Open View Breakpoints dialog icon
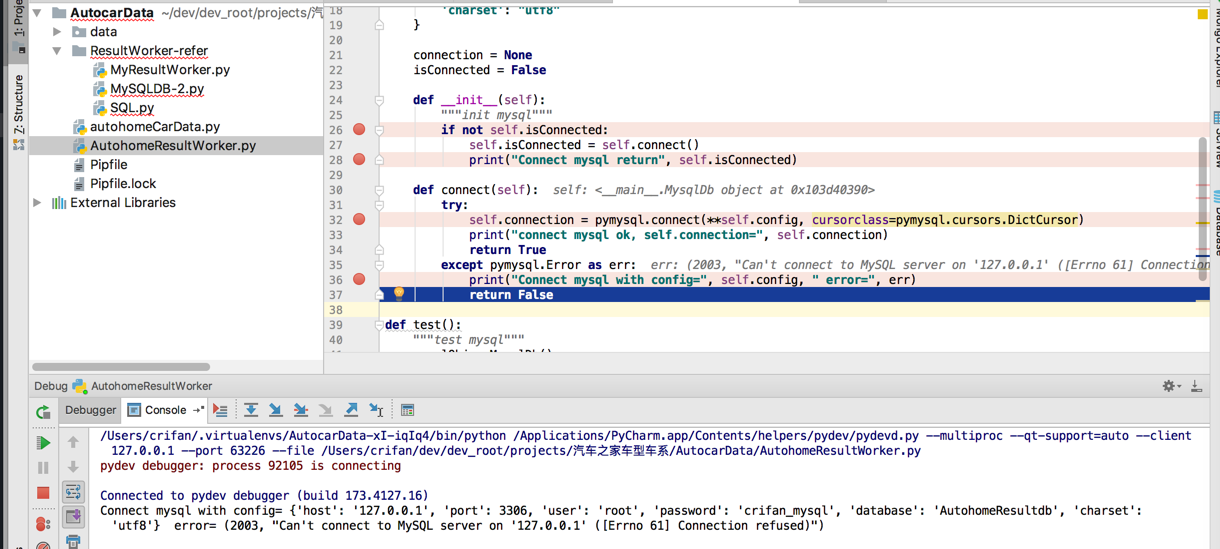The image size is (1220, 549). tap(43, 523)
